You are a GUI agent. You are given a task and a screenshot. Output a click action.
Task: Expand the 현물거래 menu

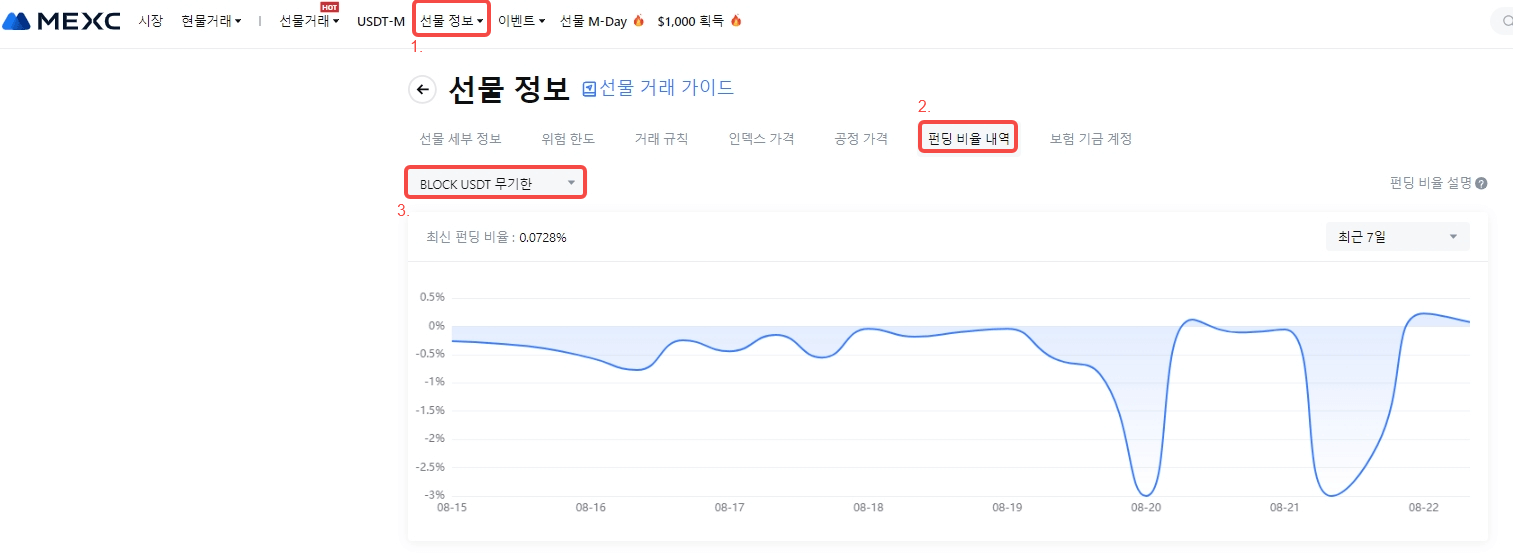pos(211,21)
